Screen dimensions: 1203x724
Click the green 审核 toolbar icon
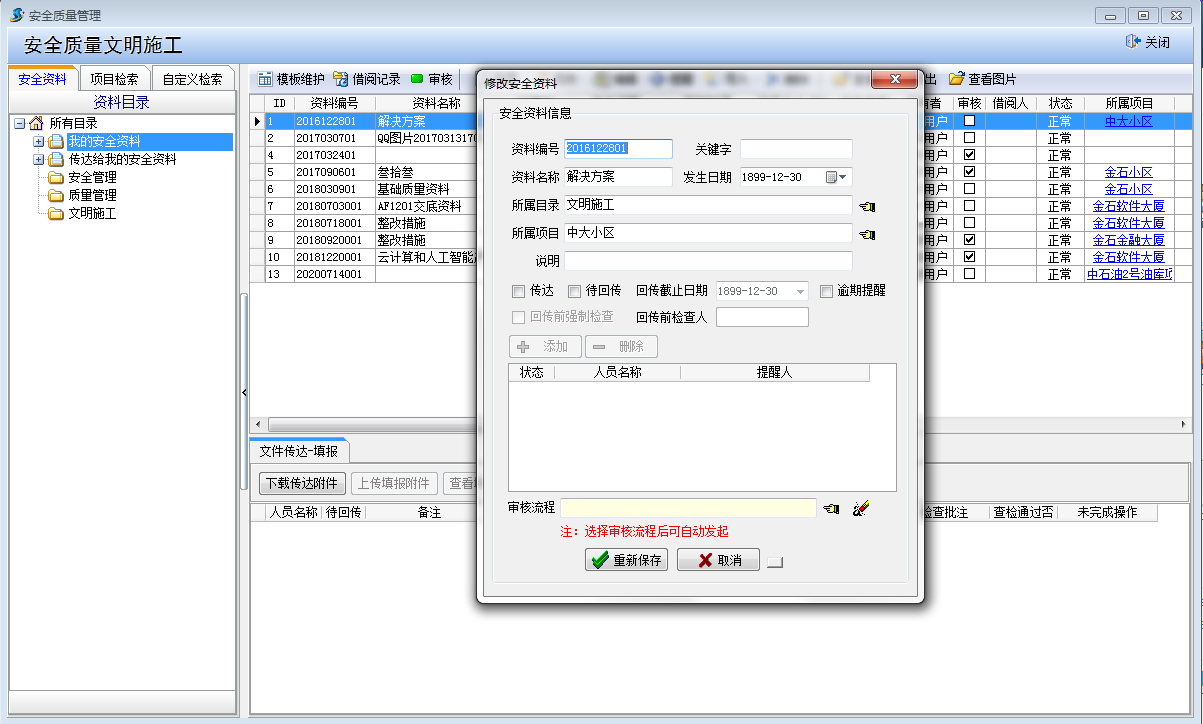(417, 79)
